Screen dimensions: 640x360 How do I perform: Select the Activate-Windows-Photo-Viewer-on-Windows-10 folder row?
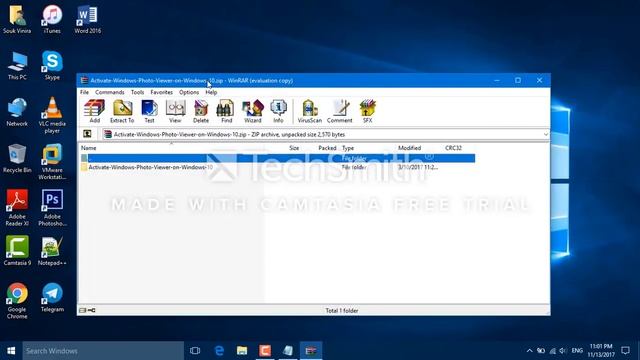coord(278,167)
